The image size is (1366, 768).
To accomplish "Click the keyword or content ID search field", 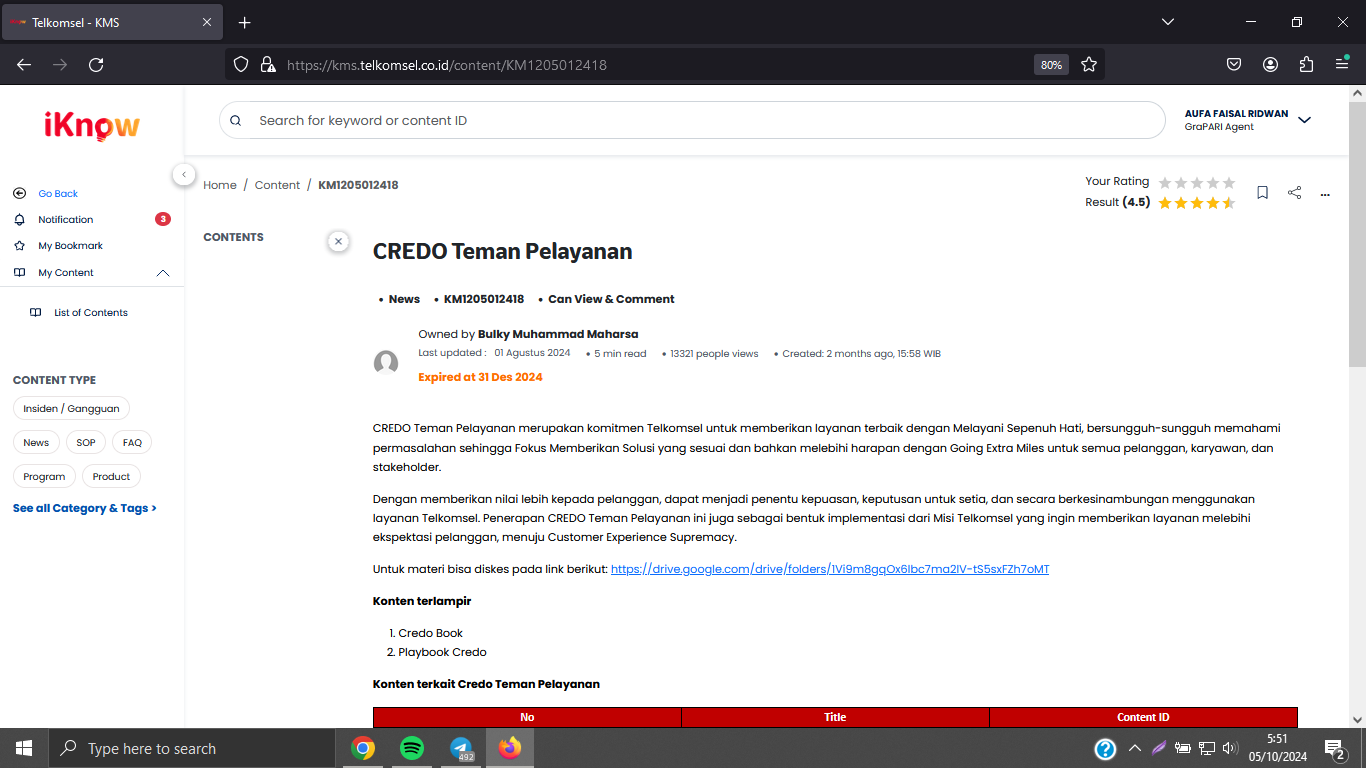I will [692, 120].
